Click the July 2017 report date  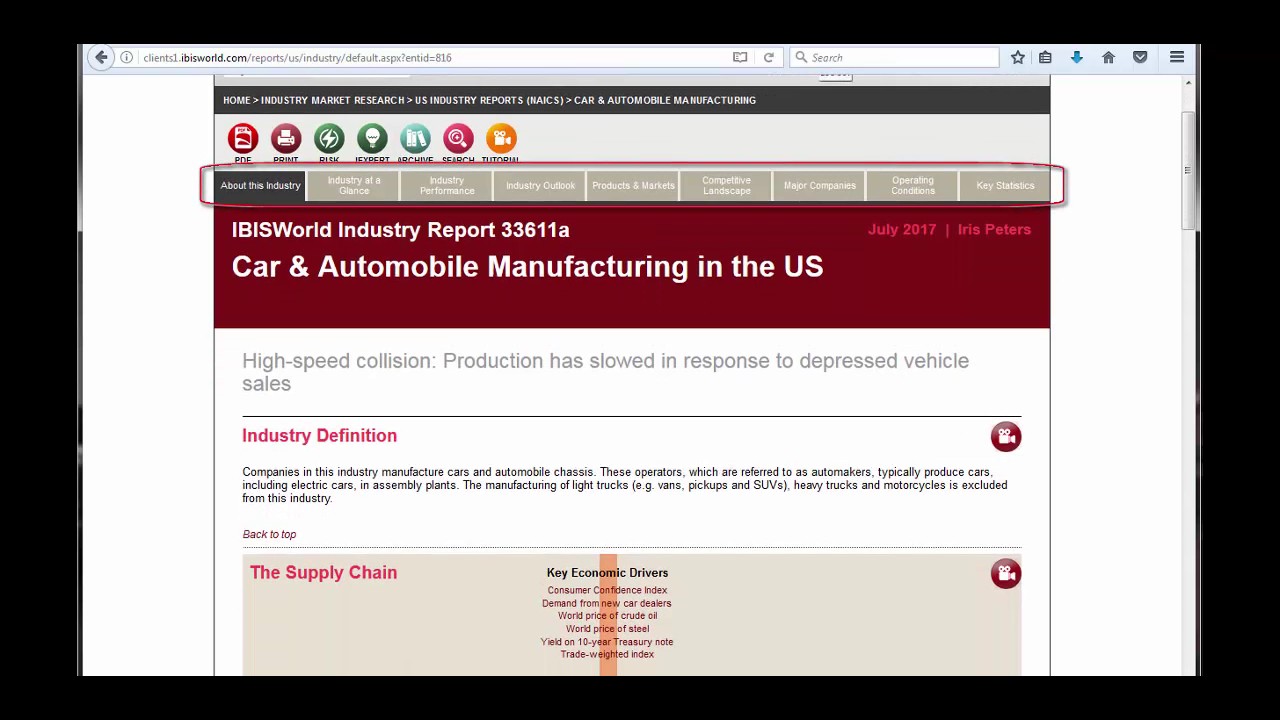[x=902, y=229]
